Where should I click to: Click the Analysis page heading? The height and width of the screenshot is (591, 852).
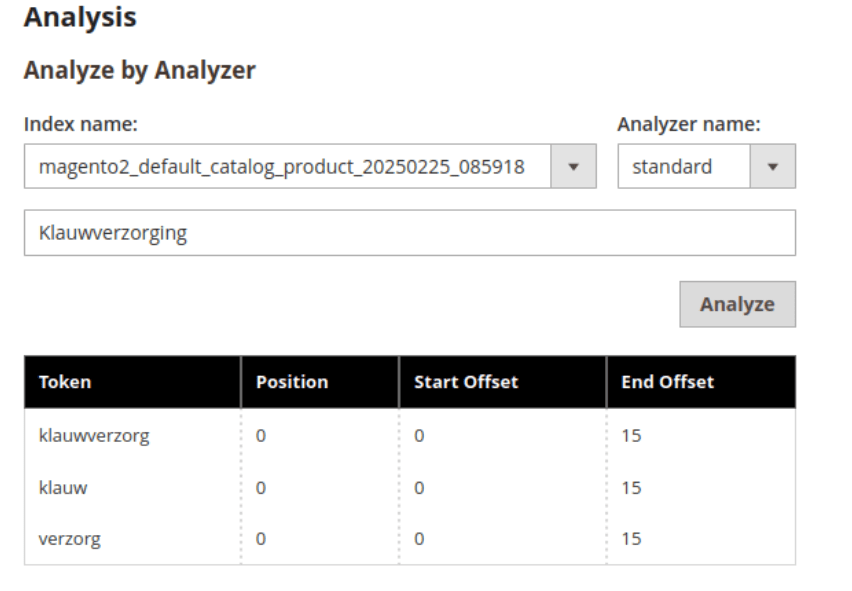(80, 17)
